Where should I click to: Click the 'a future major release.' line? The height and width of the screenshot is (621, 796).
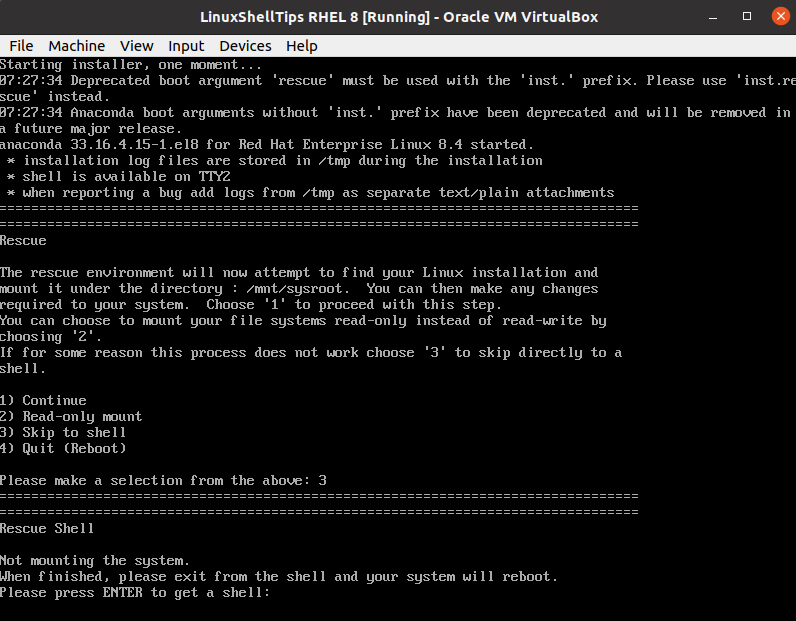[91, 128]
